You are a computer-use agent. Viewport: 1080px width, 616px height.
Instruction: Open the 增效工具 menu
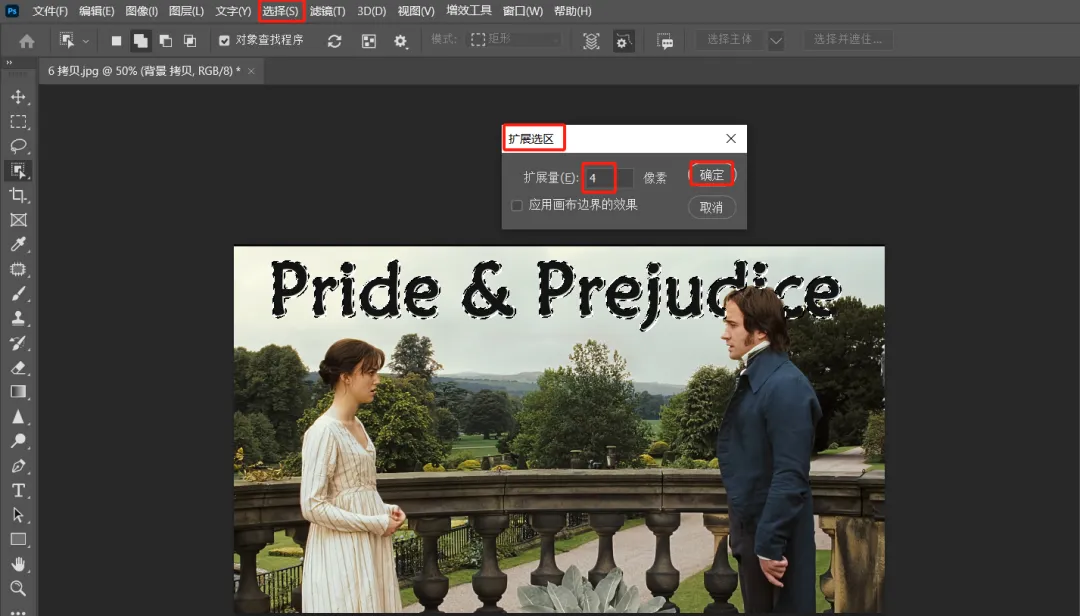click(x=468, y=11)
